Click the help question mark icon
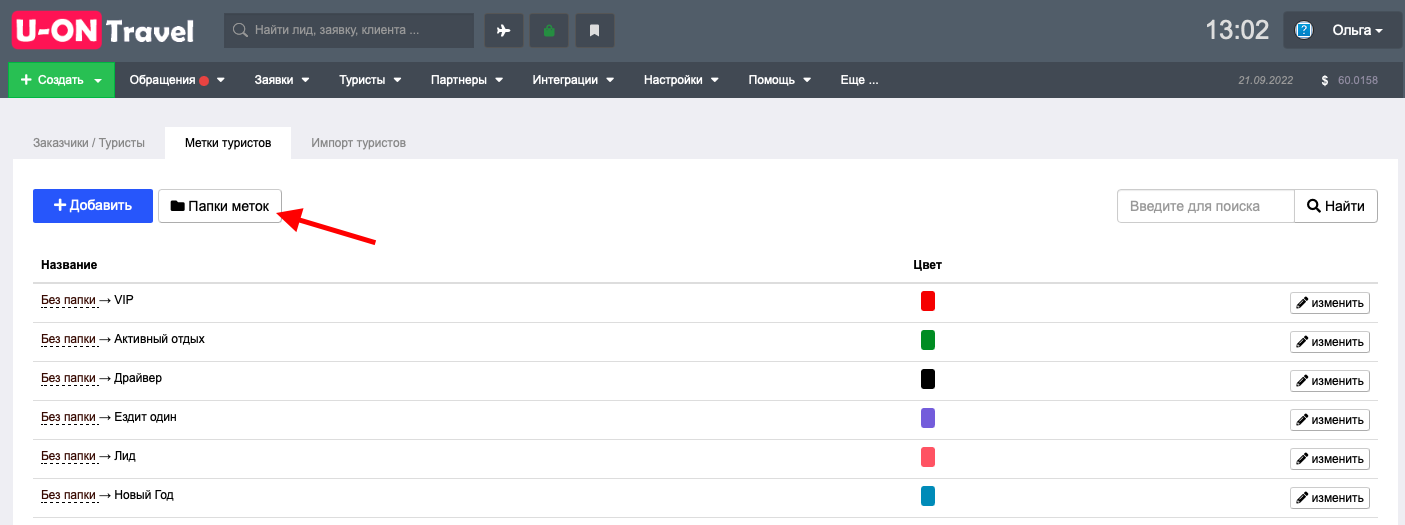Screen dimensions: 1405x525 pyautogui.click(x=1304, y=30)
